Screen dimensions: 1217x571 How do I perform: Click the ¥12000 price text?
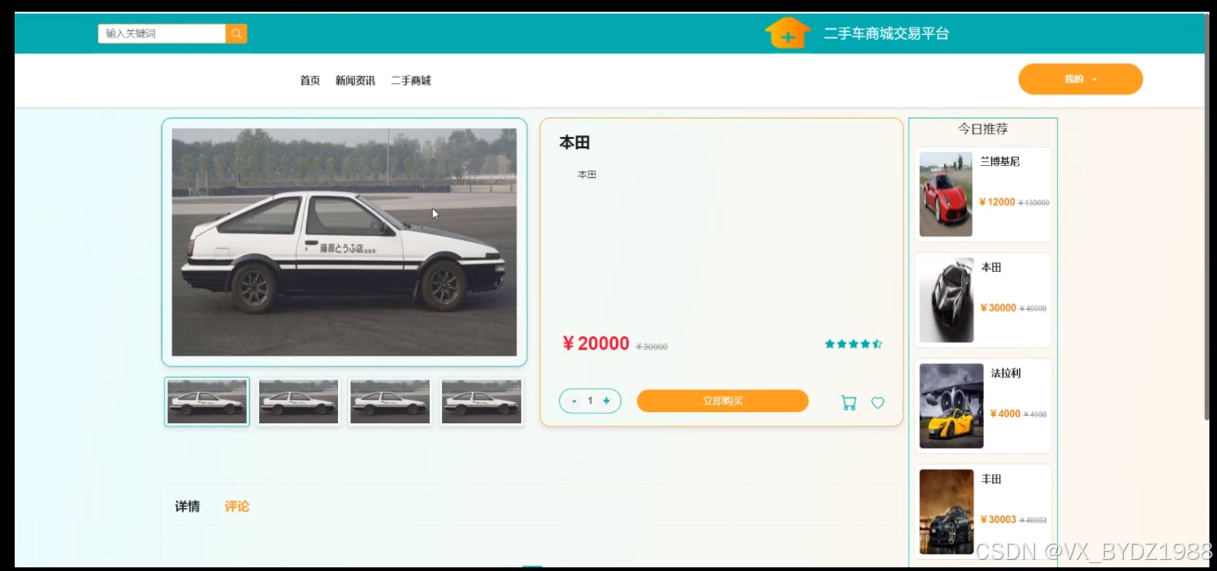998,202
